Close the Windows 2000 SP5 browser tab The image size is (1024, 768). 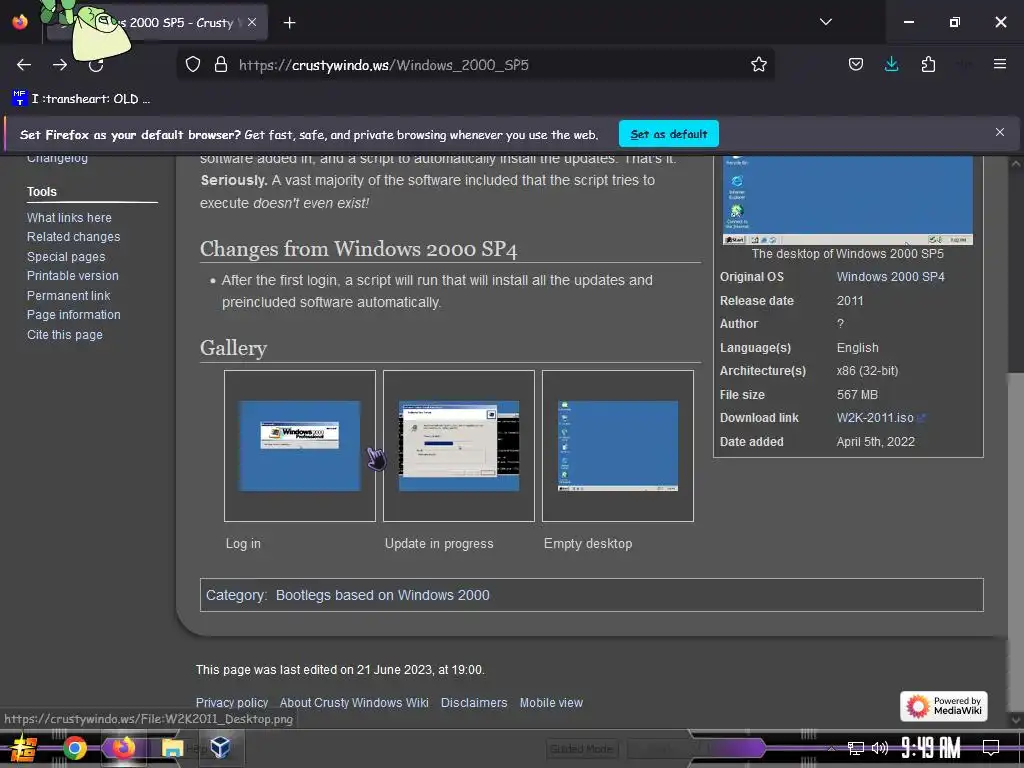pyautogui.click(x=252, y=22)
